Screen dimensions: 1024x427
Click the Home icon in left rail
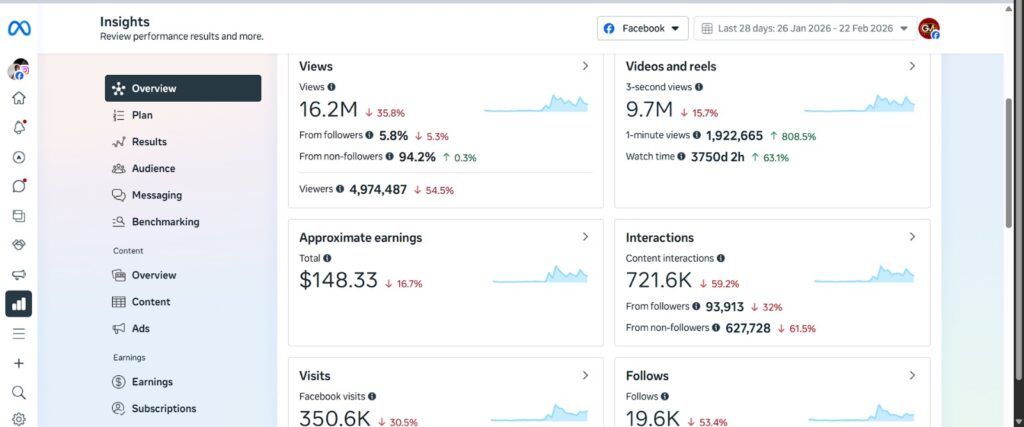pos(19,98)
